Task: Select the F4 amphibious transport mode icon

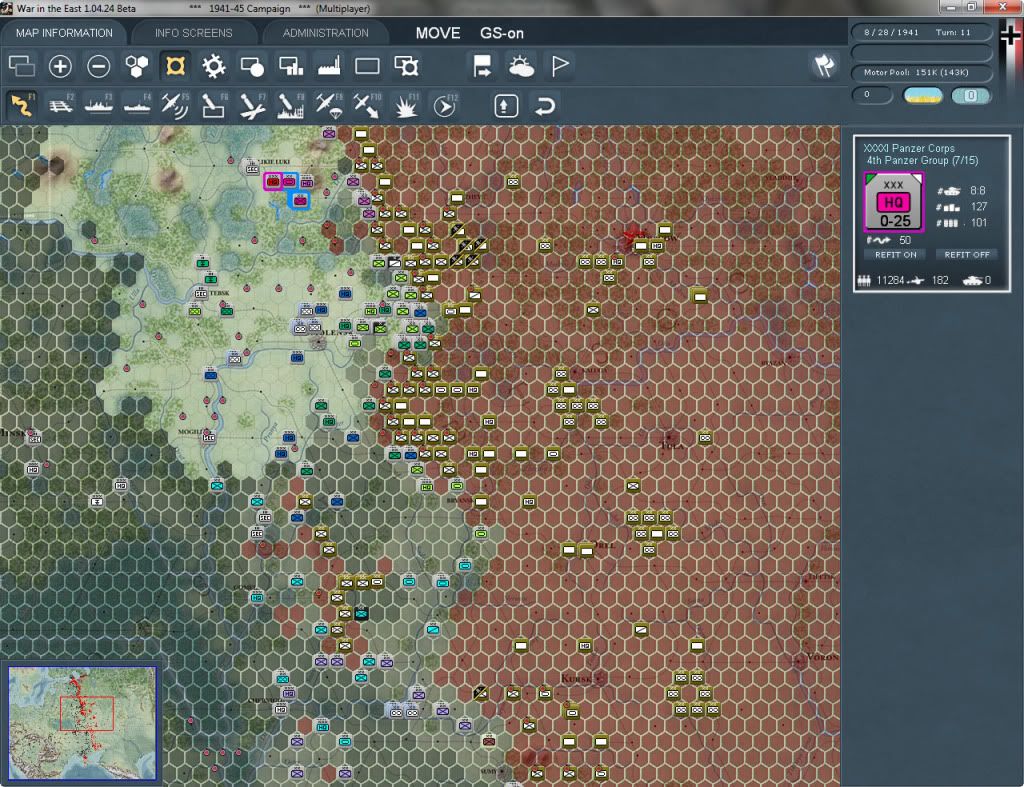Action: [x=137, y=105]
